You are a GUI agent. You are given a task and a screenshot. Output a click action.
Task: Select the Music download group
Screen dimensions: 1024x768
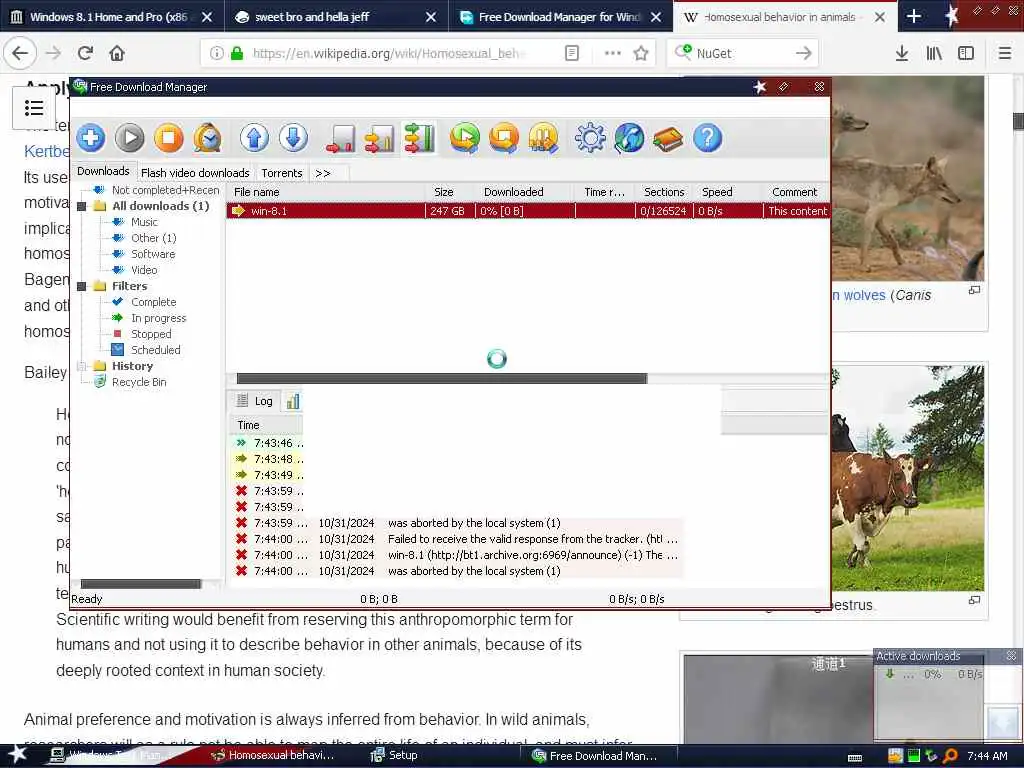pyautogui.click(x=144, y=222)
